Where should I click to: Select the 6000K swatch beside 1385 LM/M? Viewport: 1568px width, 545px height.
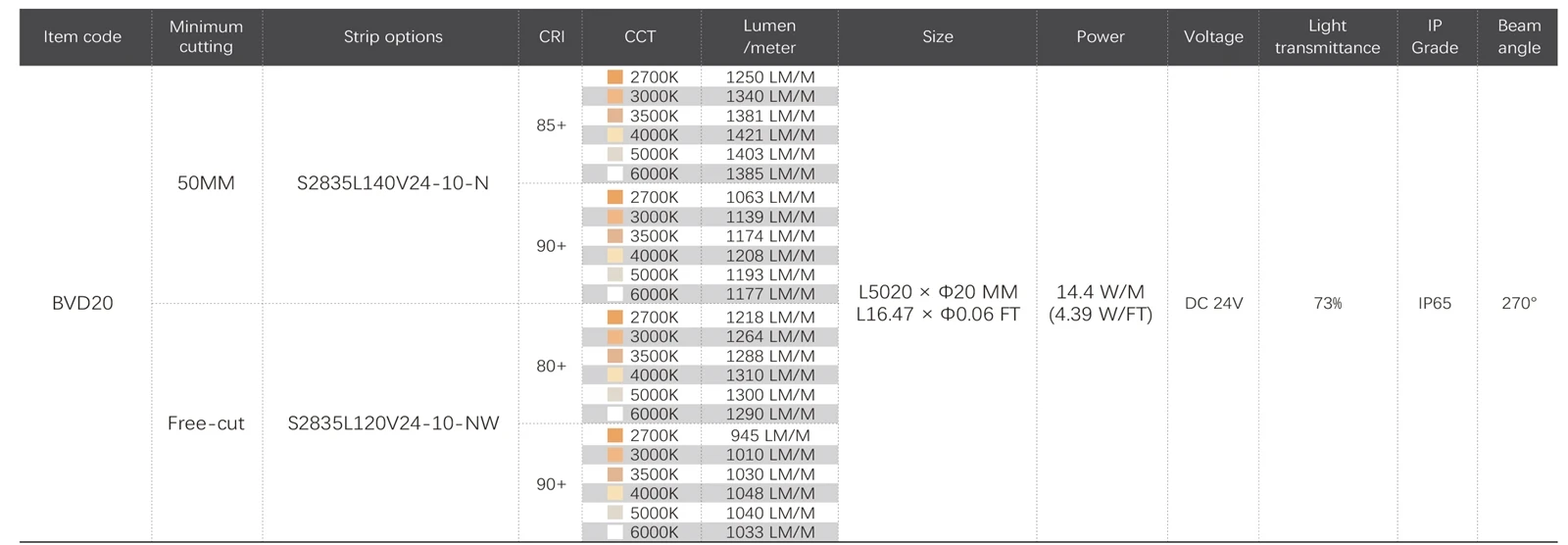coord(614,173)
